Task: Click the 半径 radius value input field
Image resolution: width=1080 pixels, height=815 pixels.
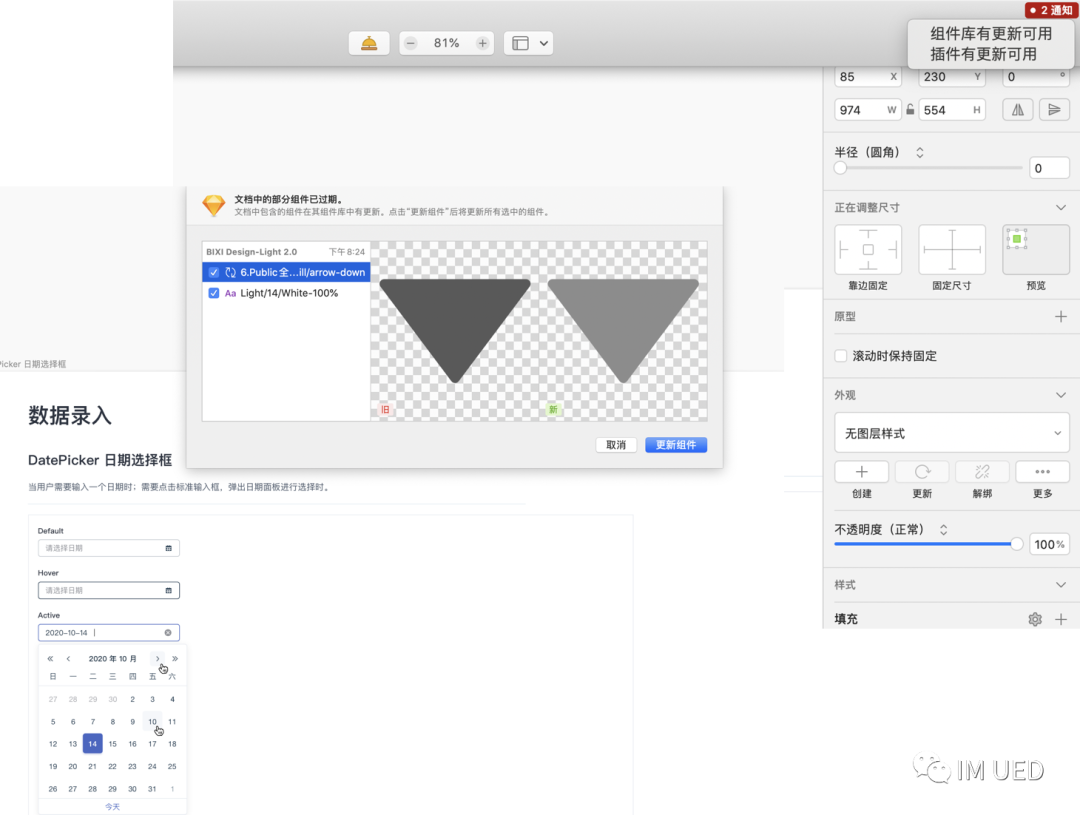Action: pos(1049,168)
